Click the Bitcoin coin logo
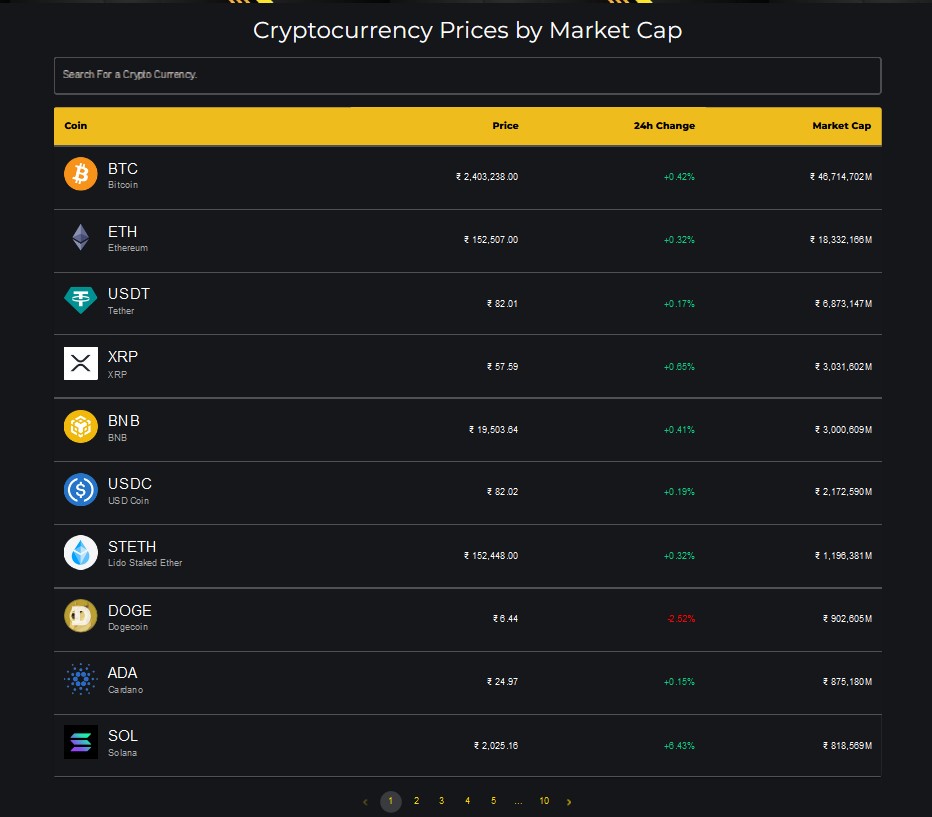932x817 pixels. [x=81, y=174]
